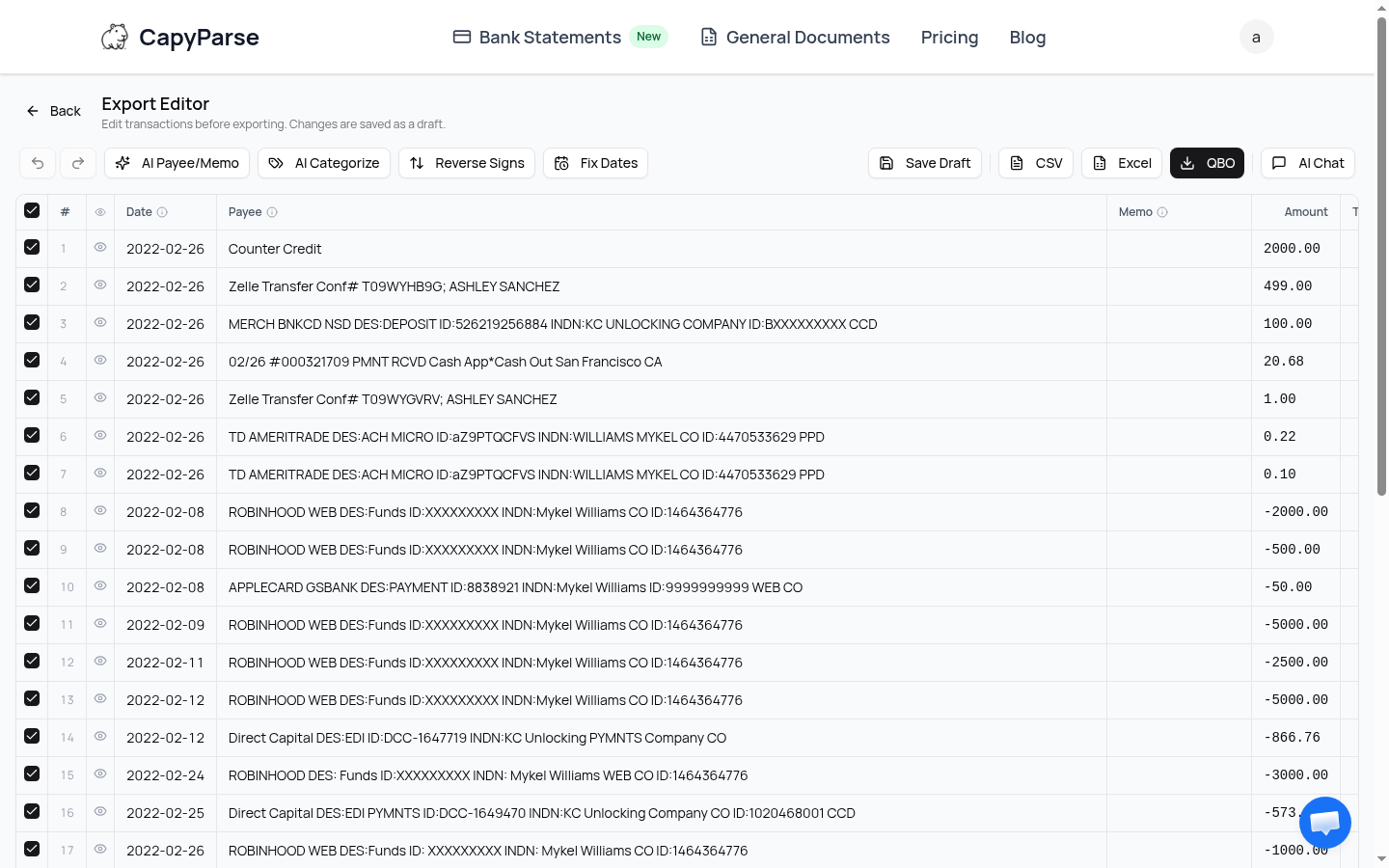Open the support chat bubble
This screenshot has width=1389, height=868.
1325,823
